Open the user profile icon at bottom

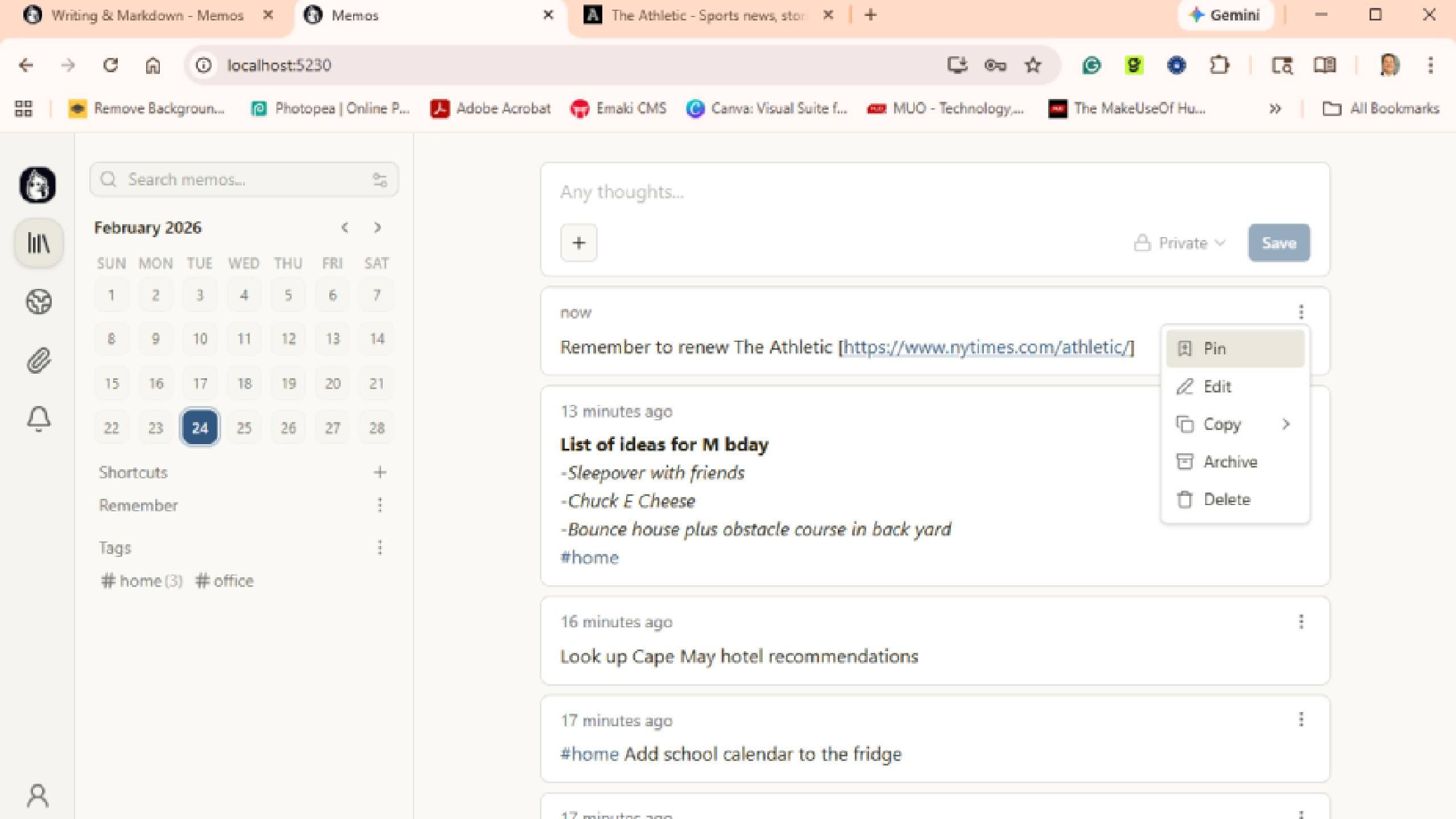[x=38, y=796]
